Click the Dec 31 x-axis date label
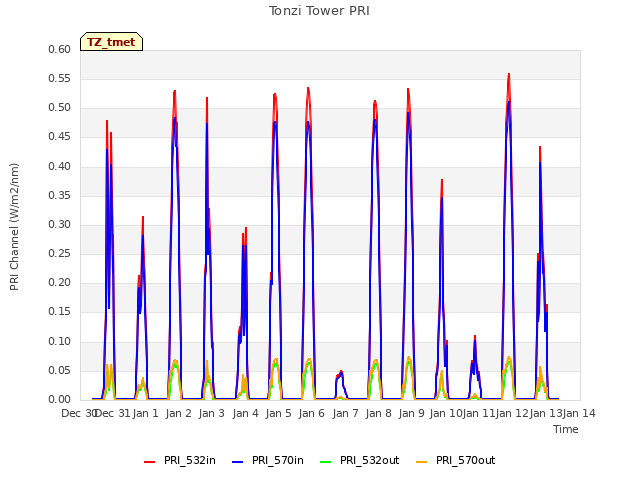This screenshot has width=640, height=480. (x=113, y=413)
